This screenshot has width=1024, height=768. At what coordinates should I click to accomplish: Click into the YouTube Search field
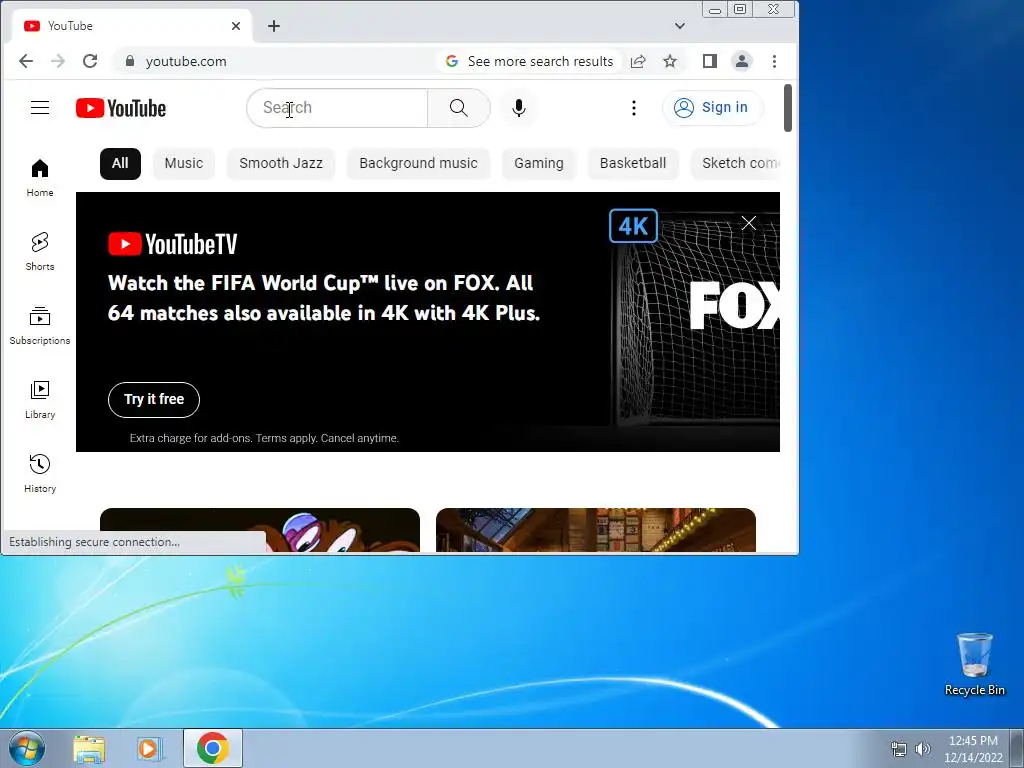(337, 108)
